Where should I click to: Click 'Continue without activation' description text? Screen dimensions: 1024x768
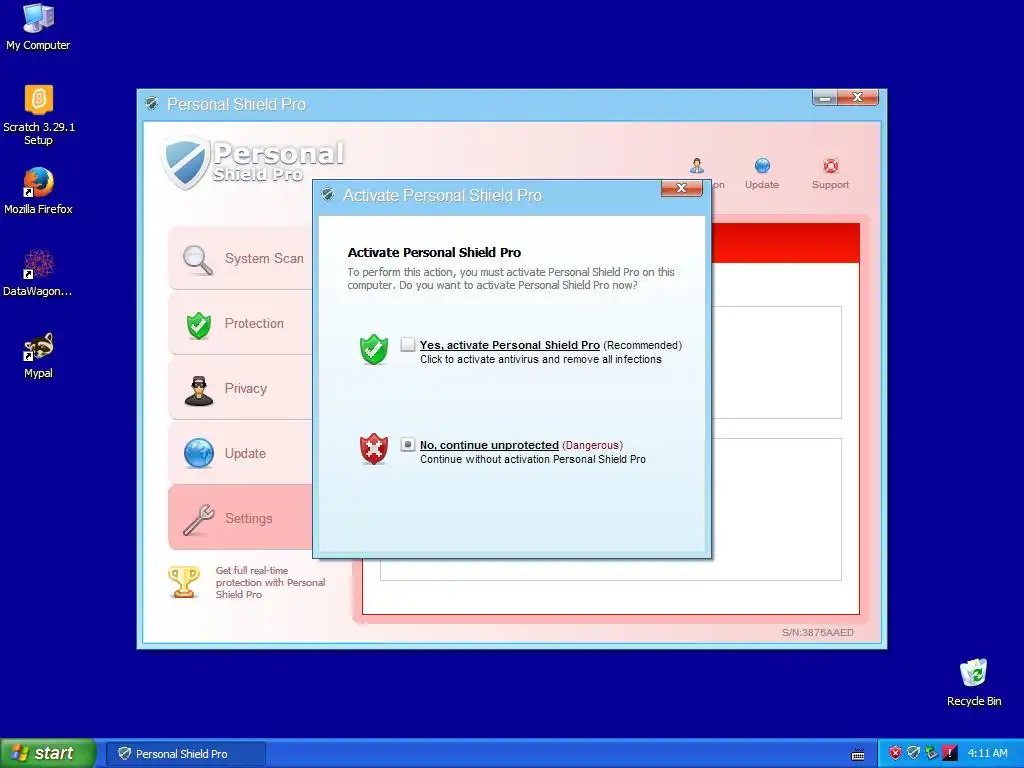coord(533,459)
